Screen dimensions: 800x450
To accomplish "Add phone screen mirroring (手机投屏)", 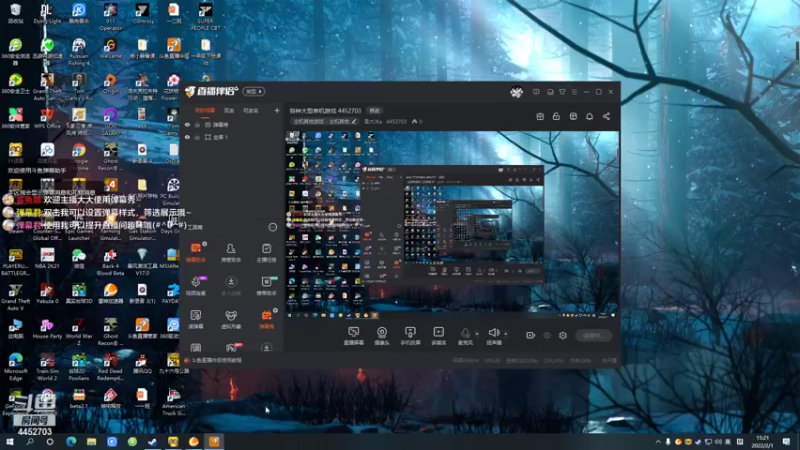I will coord(410,336).
